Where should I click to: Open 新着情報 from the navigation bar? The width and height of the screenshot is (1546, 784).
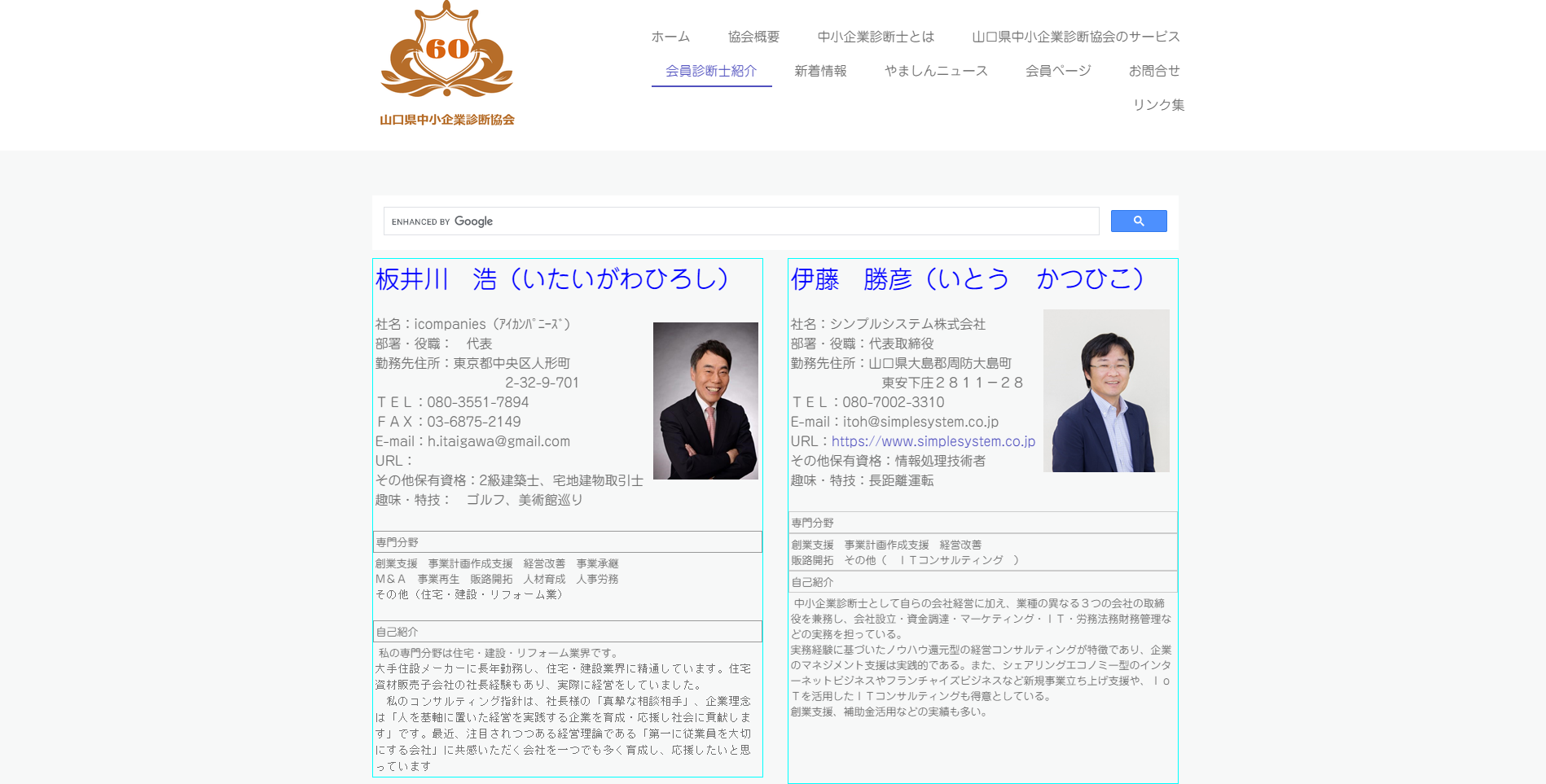click(820, 70)
